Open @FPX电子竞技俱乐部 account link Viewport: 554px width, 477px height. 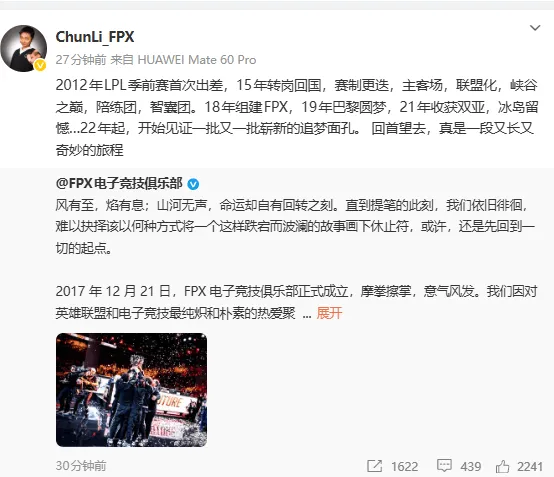[119, 184]
